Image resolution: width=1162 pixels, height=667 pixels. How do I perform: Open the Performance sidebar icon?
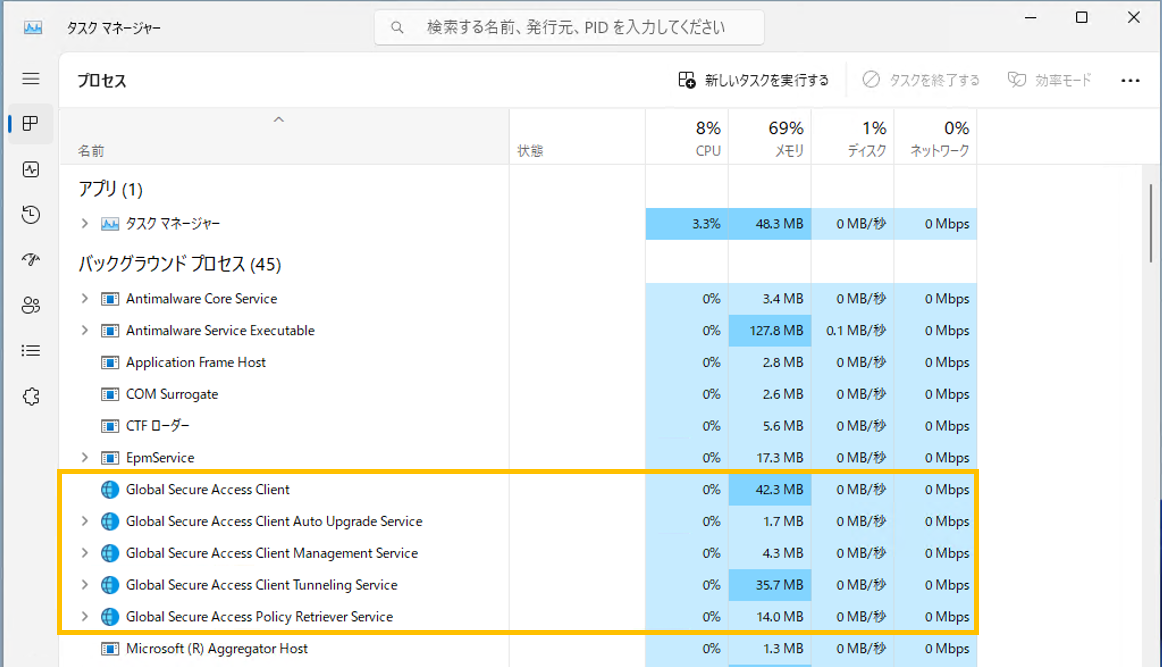pos(31,170)
